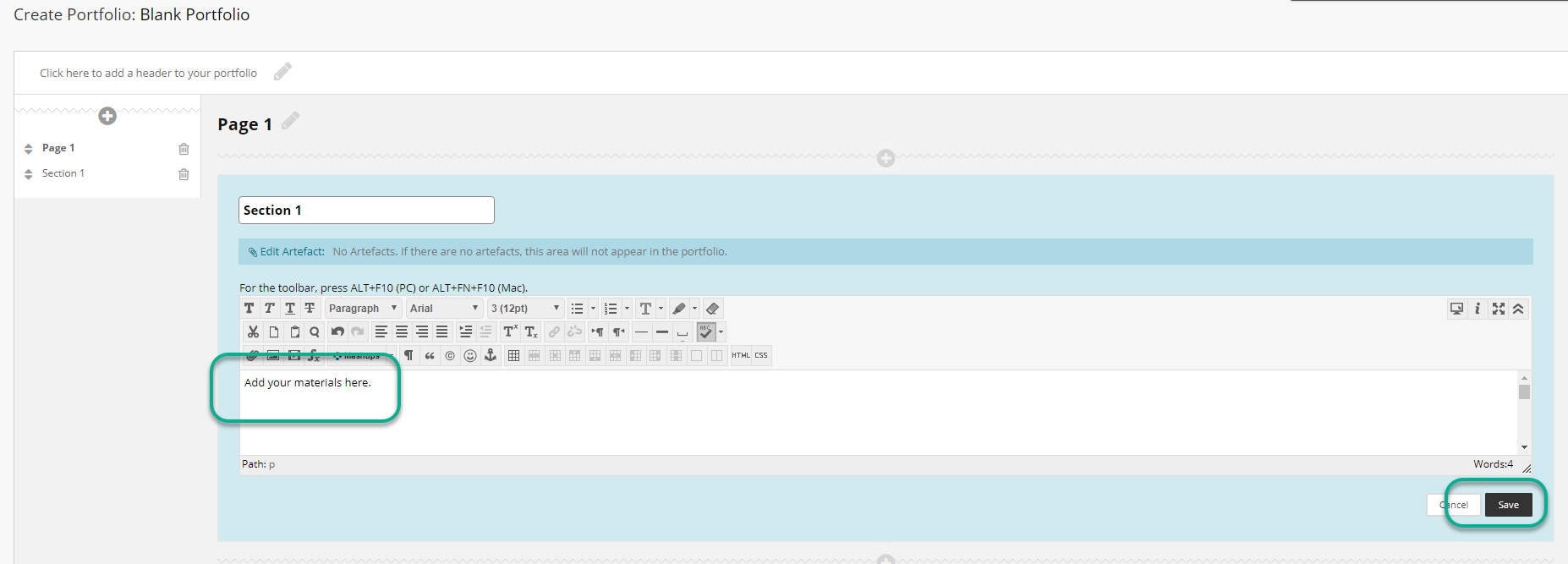Screen dimensions: 1568x564
Task: Click the Undo arrow icon
Action: 337,332
